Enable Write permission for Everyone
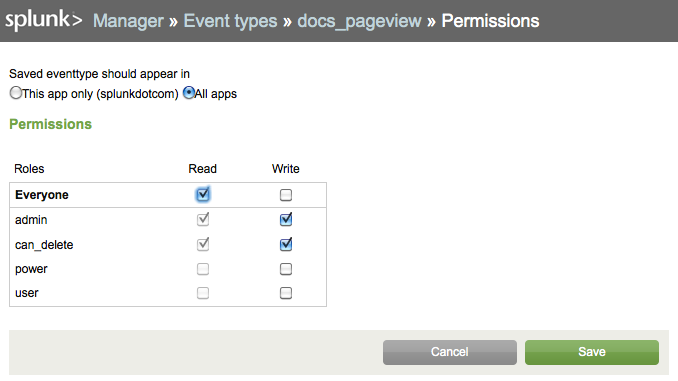 [286, 195]
